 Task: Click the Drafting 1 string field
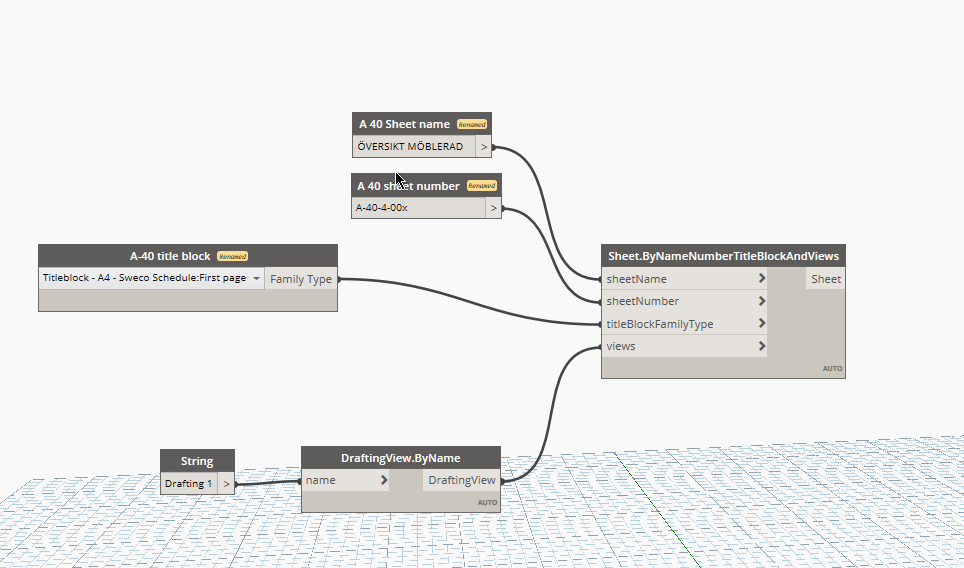189,484
